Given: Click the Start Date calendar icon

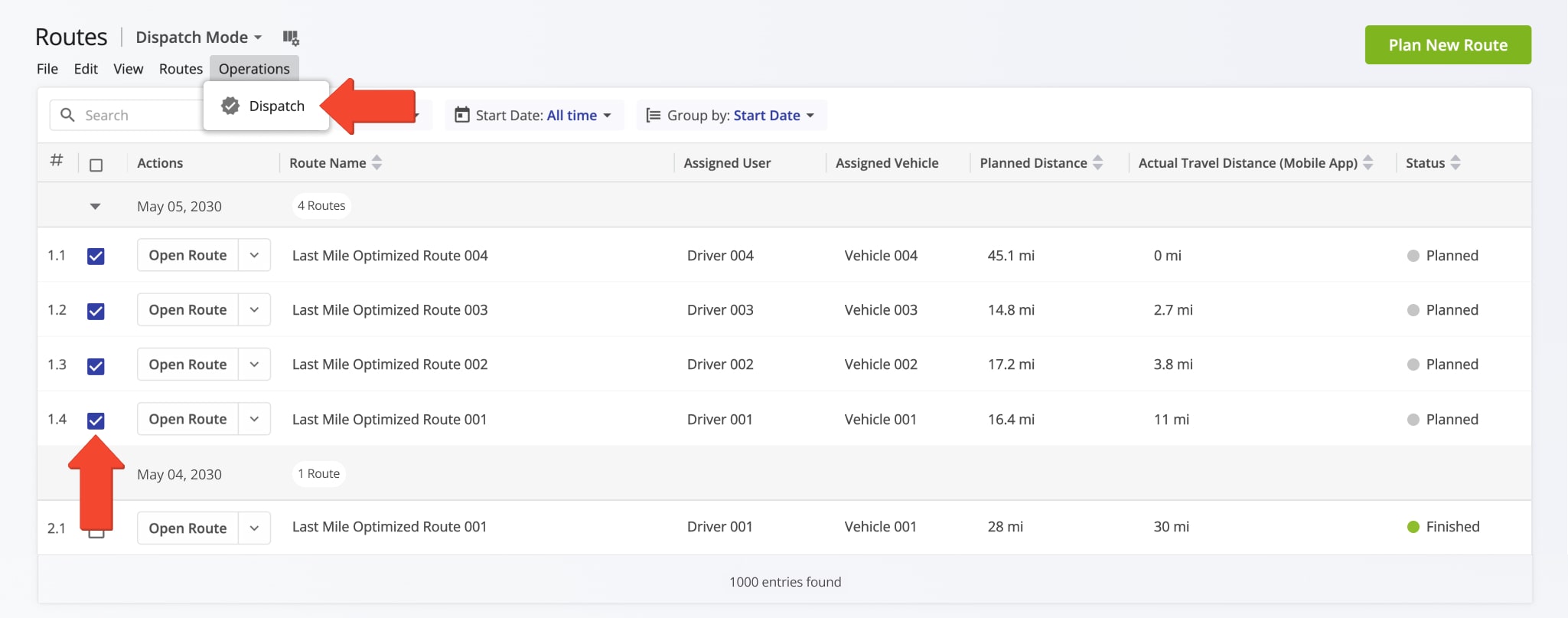Looking at the screenshot, I should click(461, 115).
